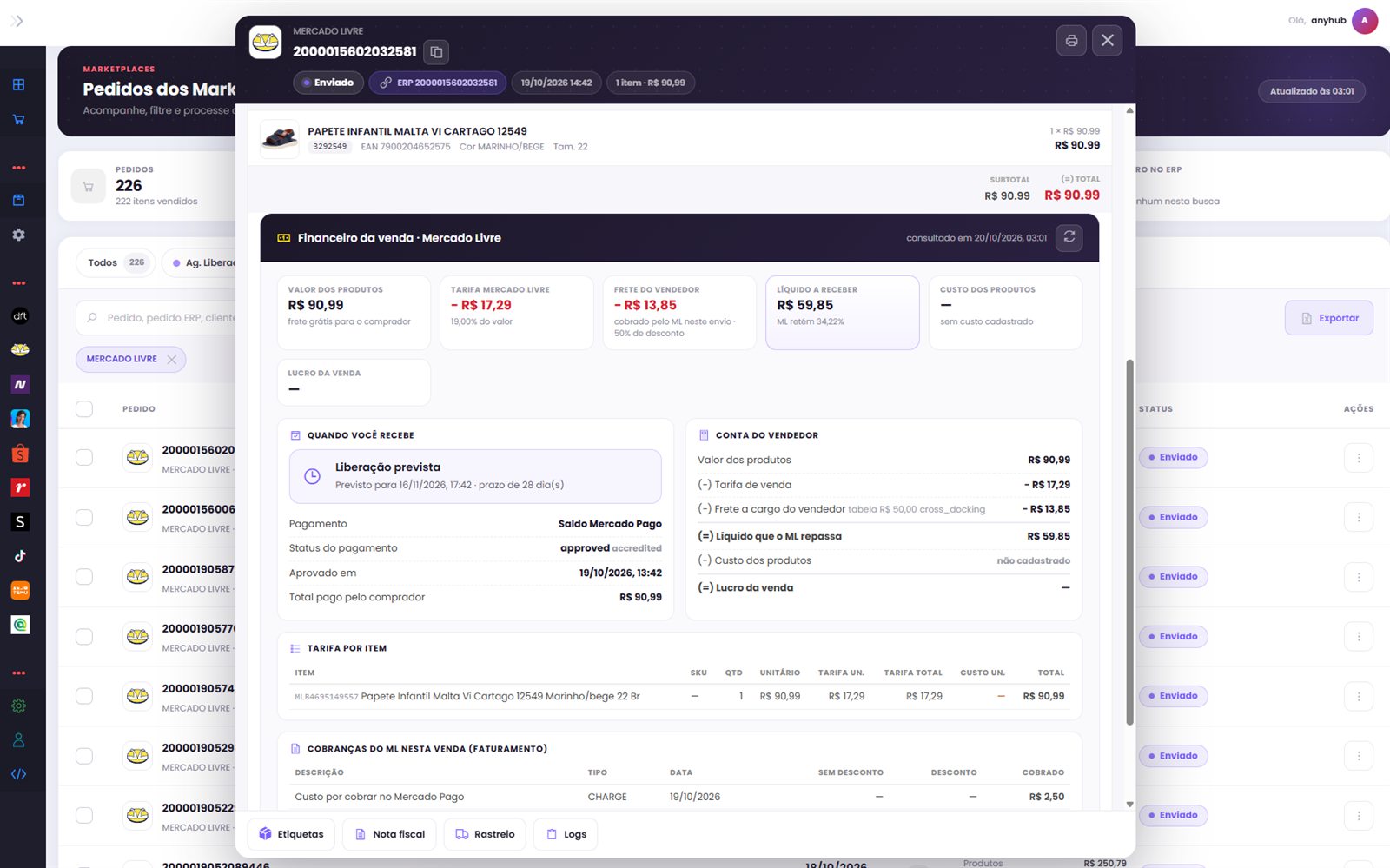Open actions menu for first Enviado row
Image resolution: width=1390 pixels, height=868 pixels.
click(x=1359, y=458)
